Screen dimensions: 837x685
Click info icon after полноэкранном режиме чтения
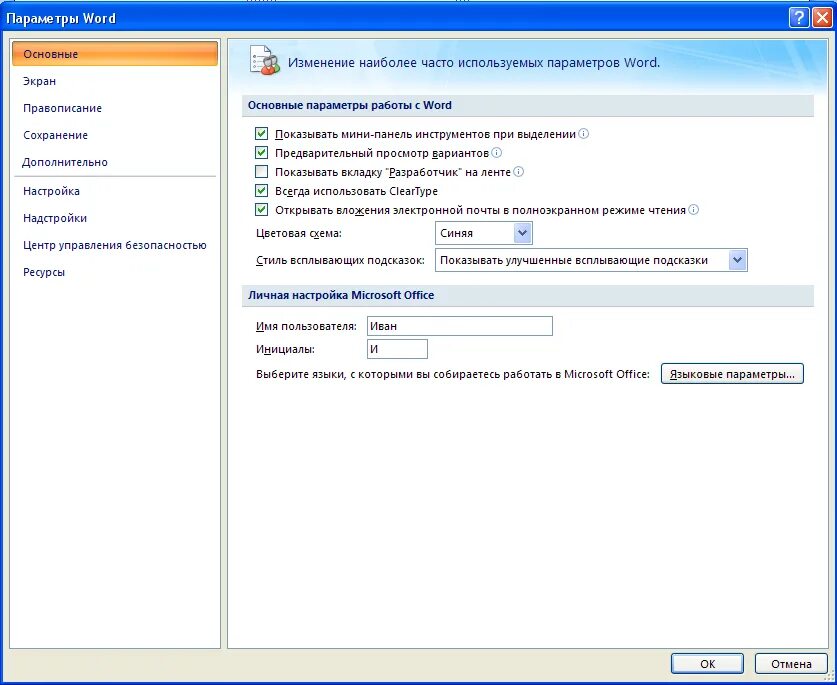[693, 209]
